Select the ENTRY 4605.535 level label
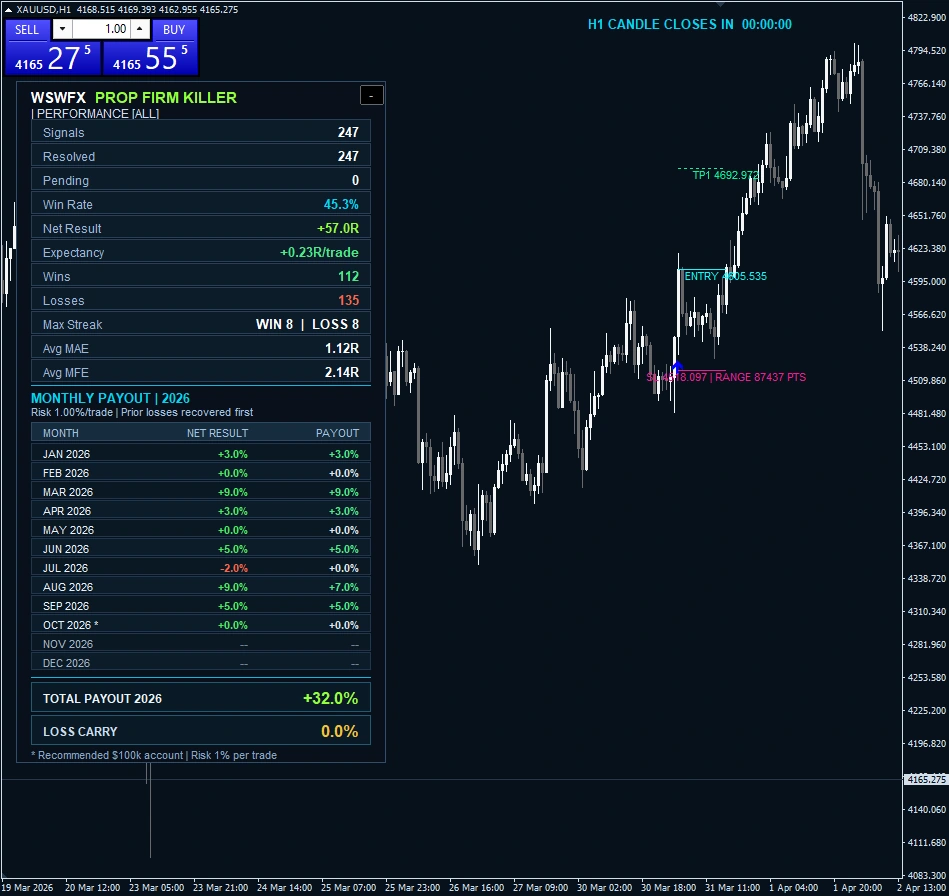Image resolution: width=949 pixels, height=896 pixels. point(725,276)
